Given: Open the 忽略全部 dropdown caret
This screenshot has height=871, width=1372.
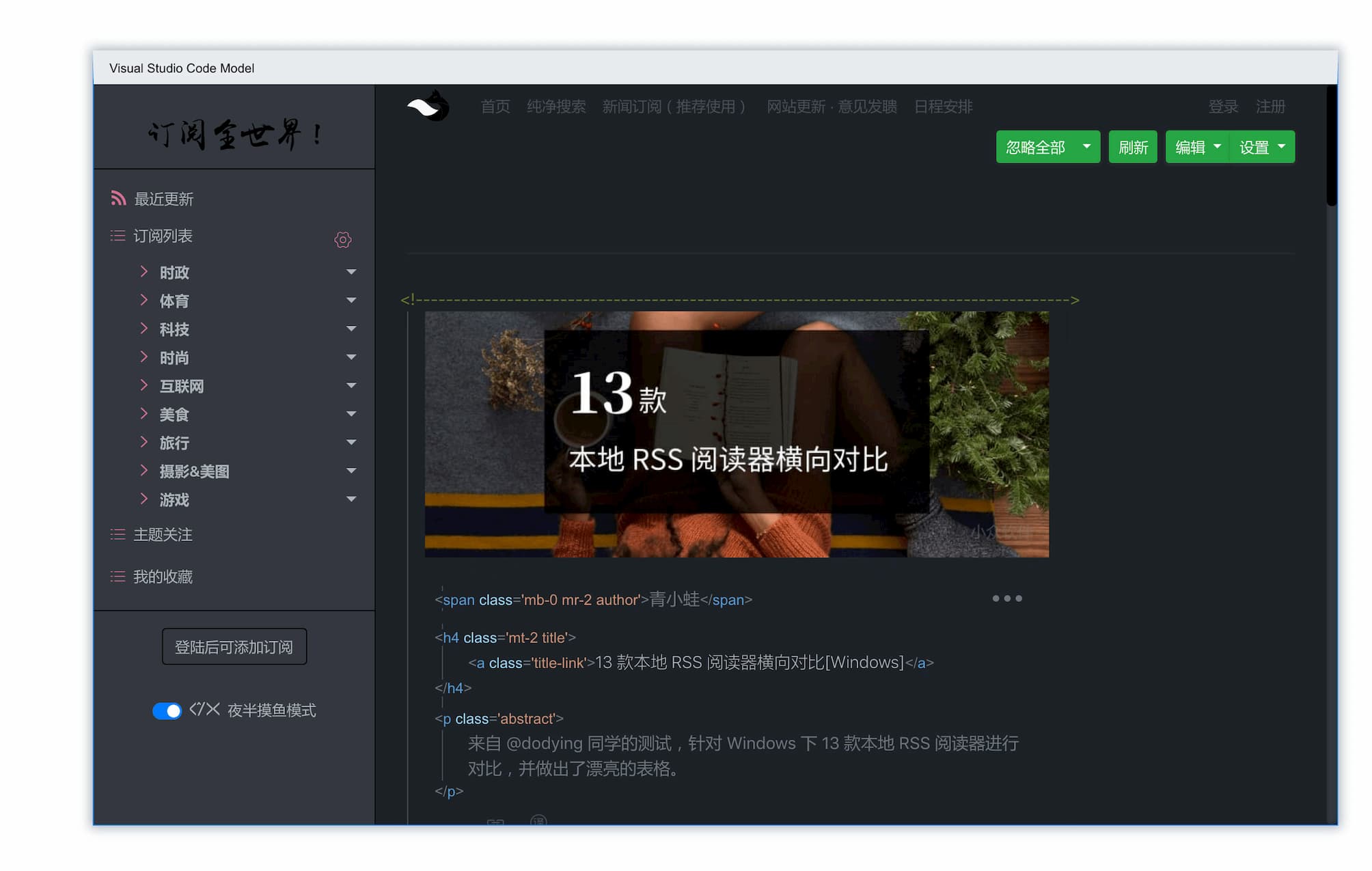Looking at the screenshot, I should point(1086,147).
